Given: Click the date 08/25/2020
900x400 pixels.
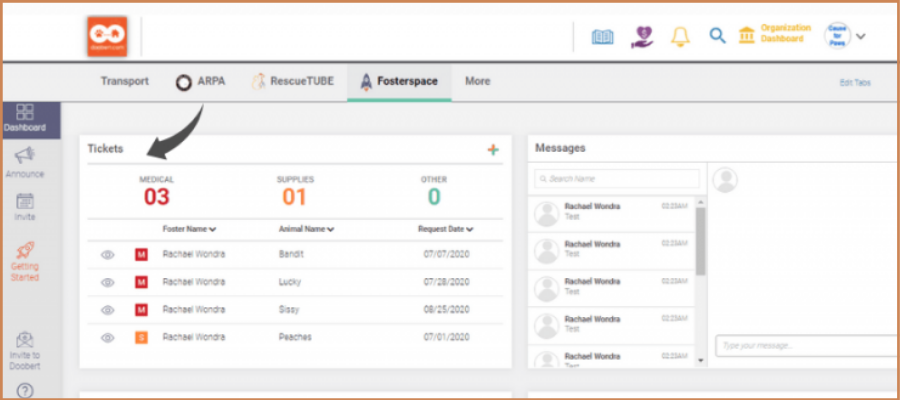Looking at the screenshot, I should pos(447,310).
